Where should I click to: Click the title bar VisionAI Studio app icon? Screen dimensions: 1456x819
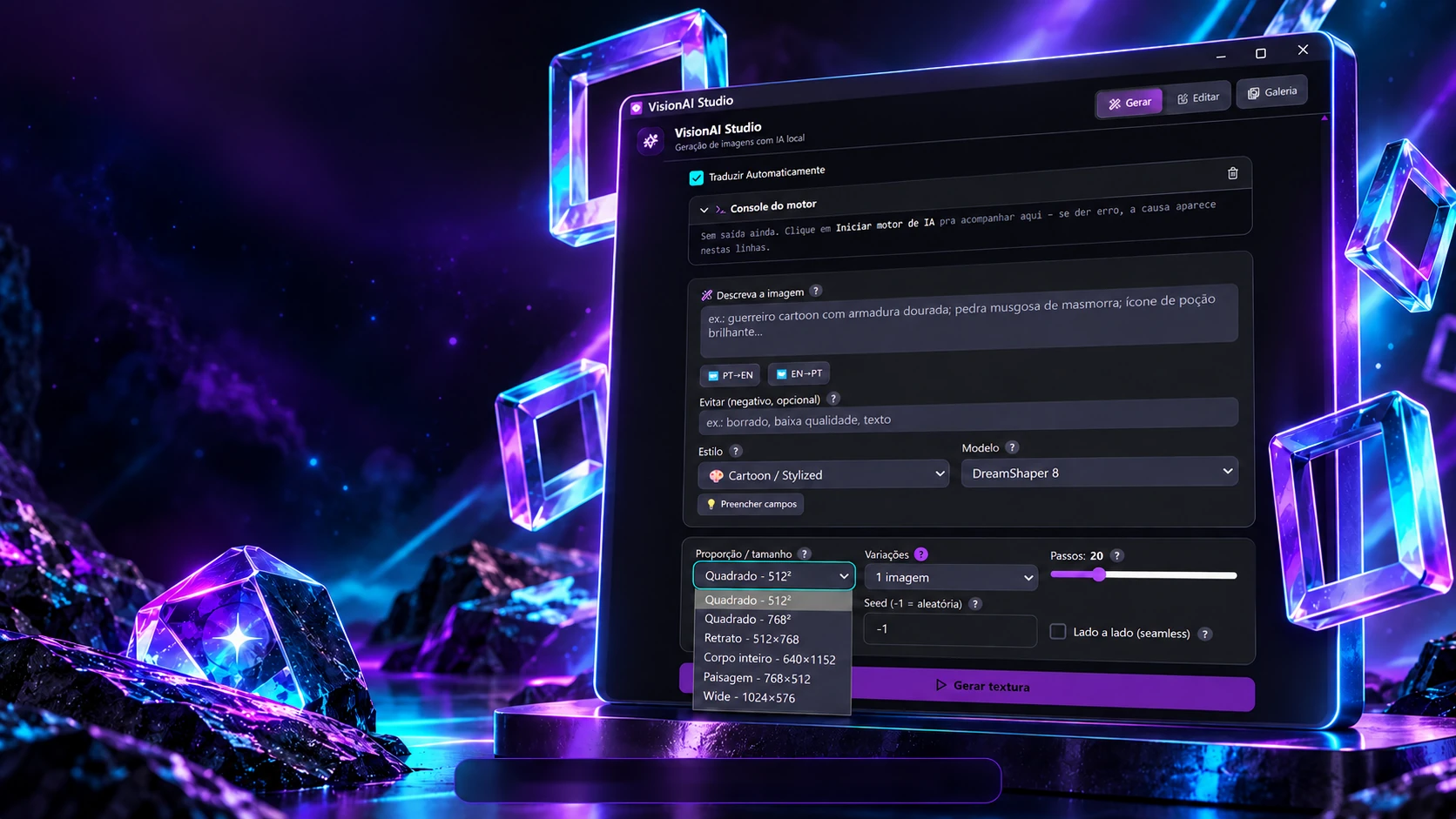point(636,108)
